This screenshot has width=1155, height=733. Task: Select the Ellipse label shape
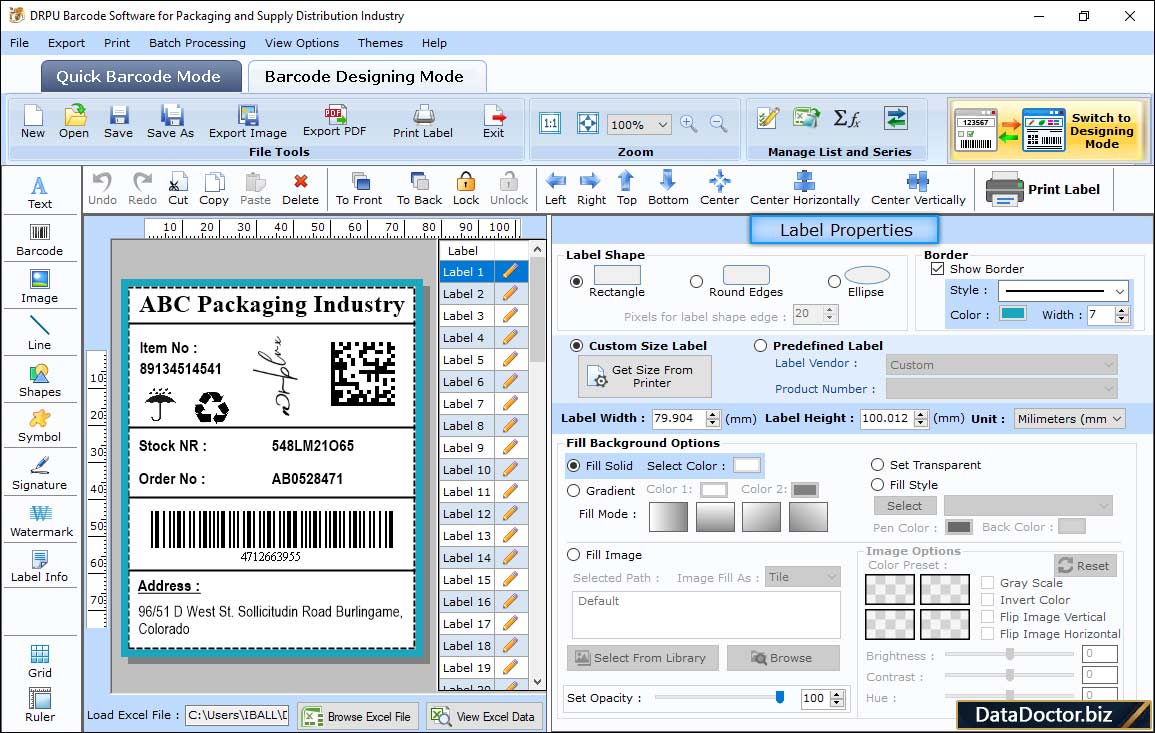(834, 281)
